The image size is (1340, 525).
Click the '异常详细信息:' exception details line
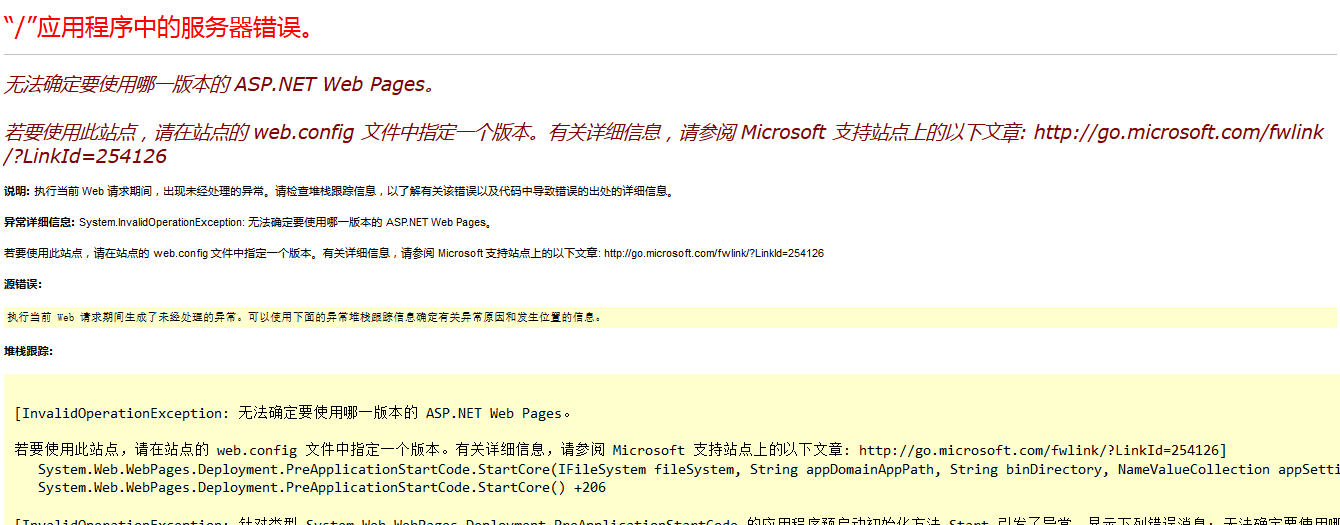click(x=248, y=222)
